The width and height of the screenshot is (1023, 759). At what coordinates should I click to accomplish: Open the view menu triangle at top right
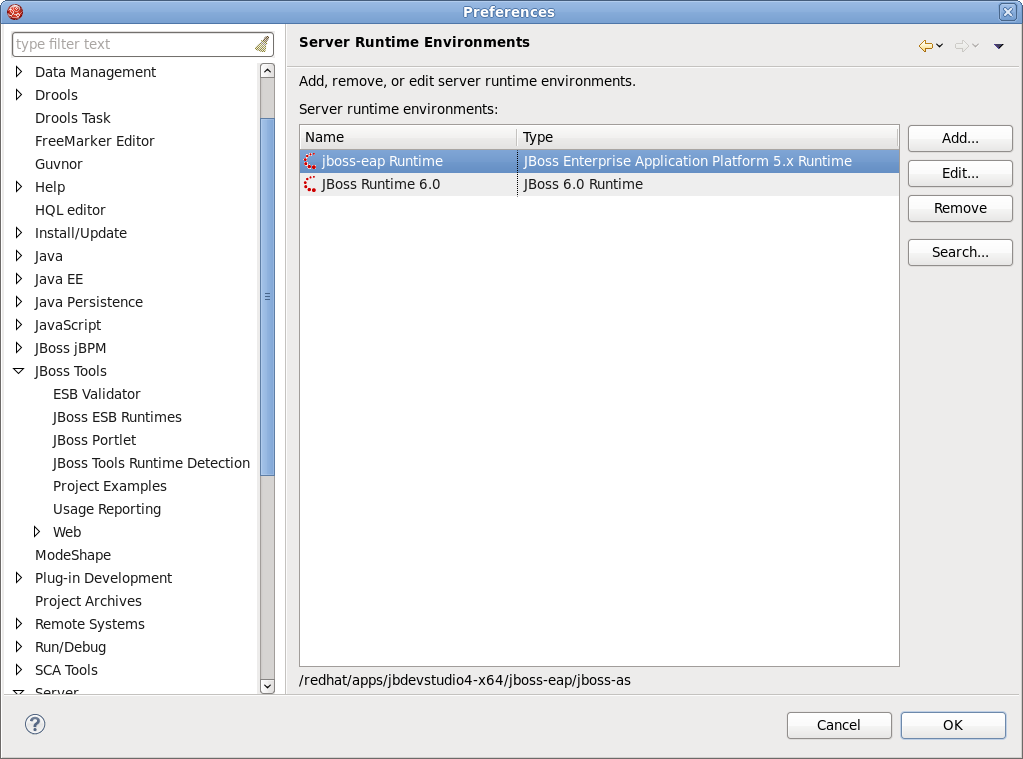[997, 45]
